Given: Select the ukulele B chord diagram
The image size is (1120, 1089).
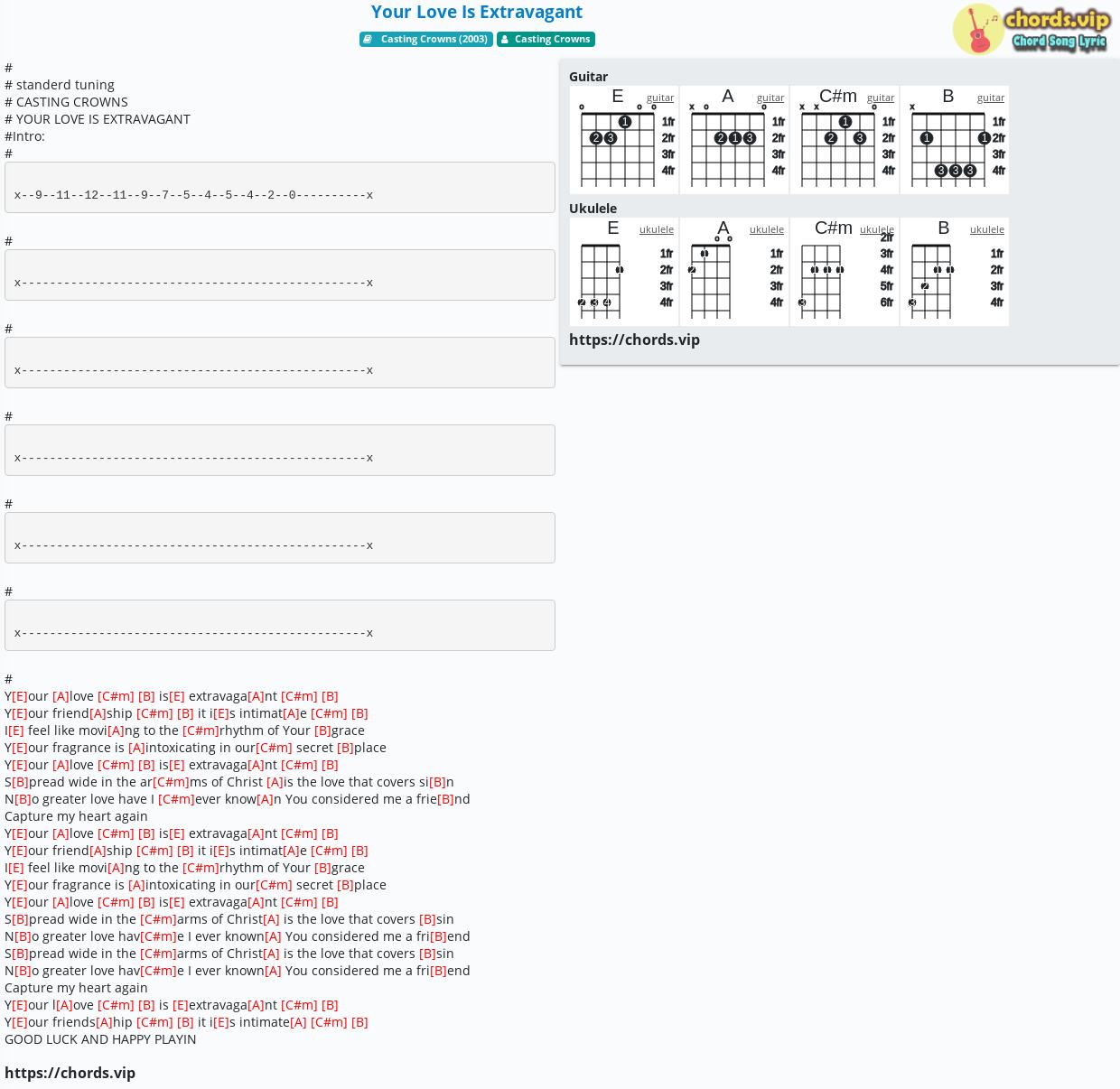Looking at the screenshot, I should coord(955,272).
